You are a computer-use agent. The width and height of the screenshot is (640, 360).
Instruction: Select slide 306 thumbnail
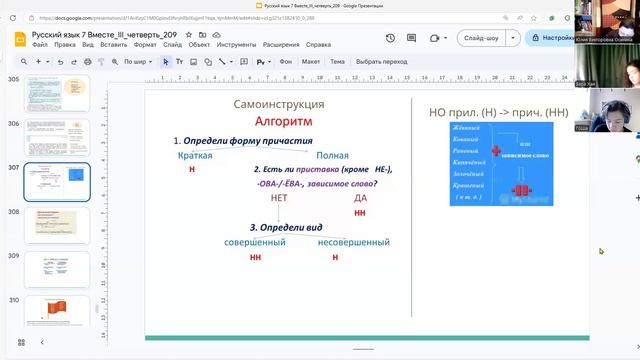click(x=57, y=138)
